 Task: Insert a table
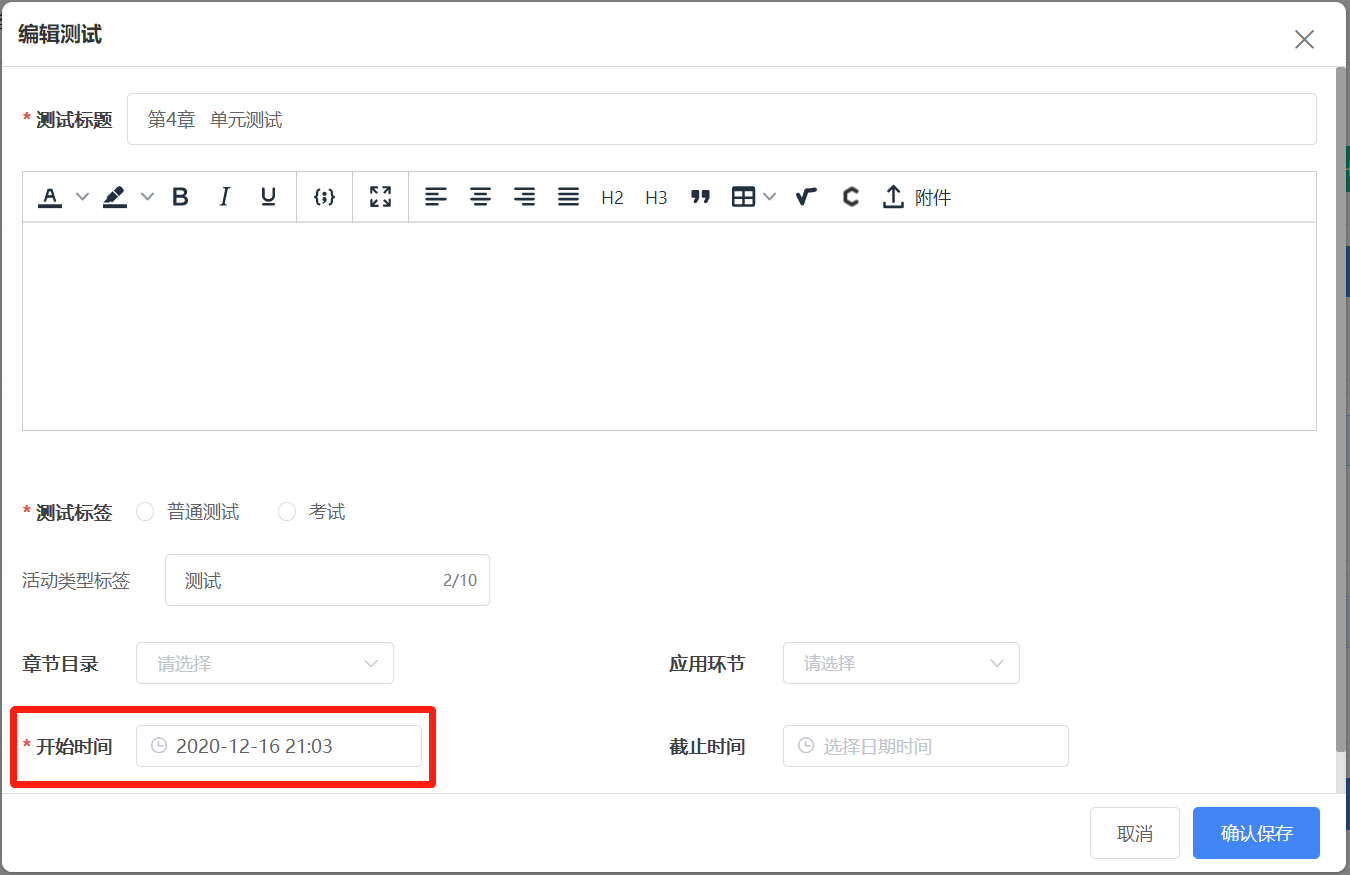click(x=743, y=197)
